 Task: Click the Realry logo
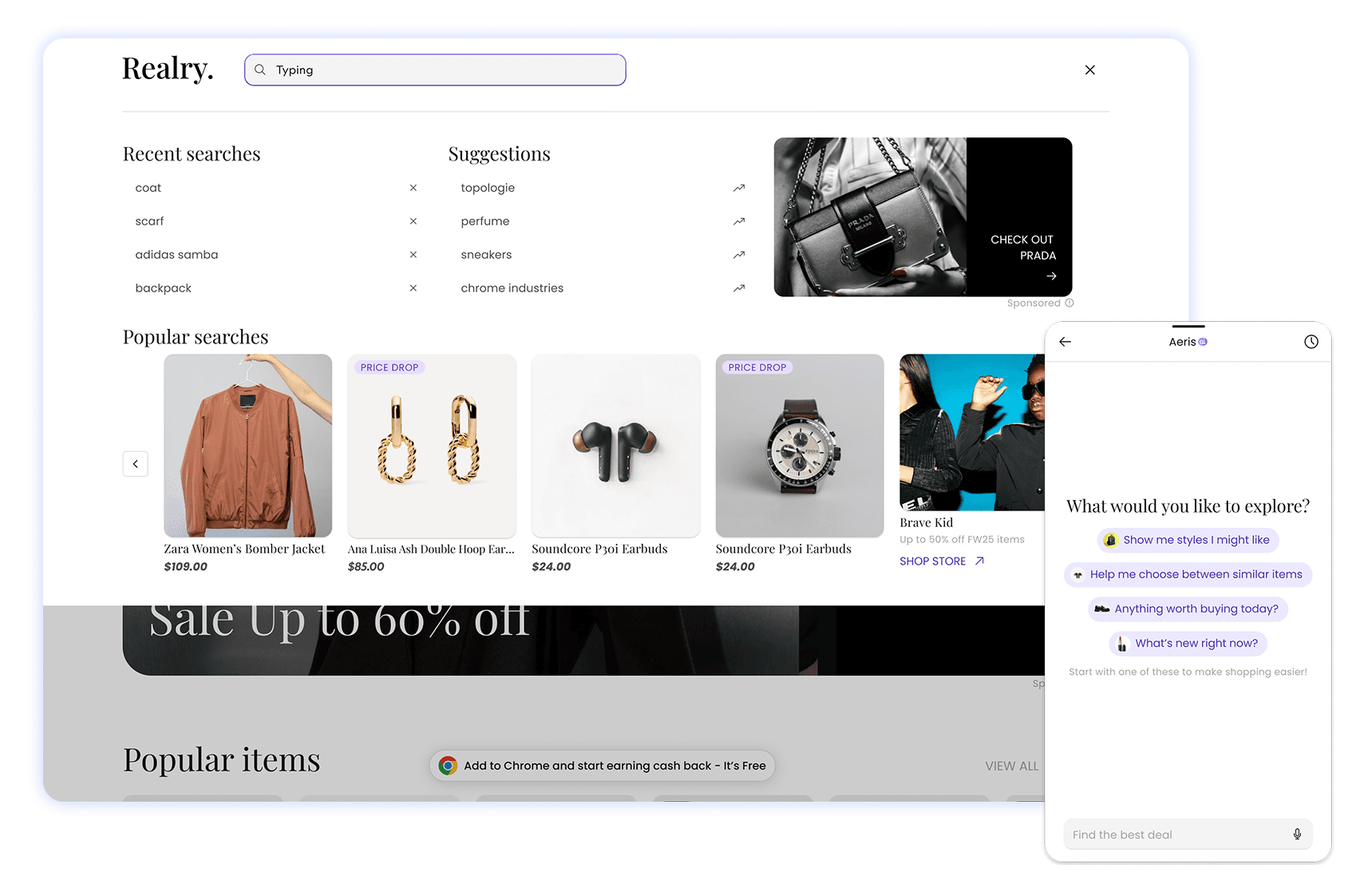point(168,69)
